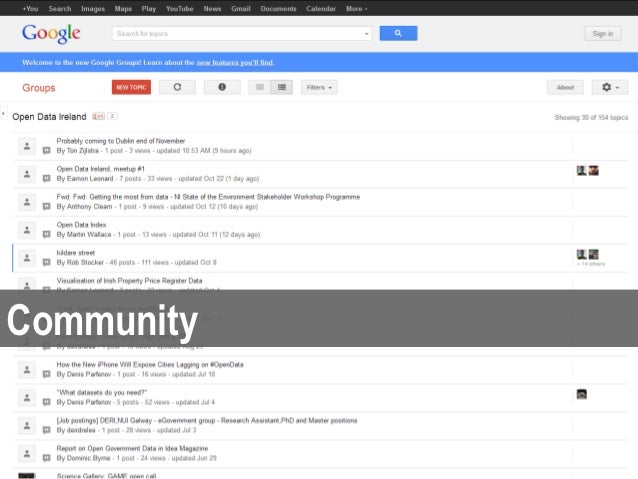Open the Filters dropdown
The width and height of the screenshot is (638, 479).
319,87
